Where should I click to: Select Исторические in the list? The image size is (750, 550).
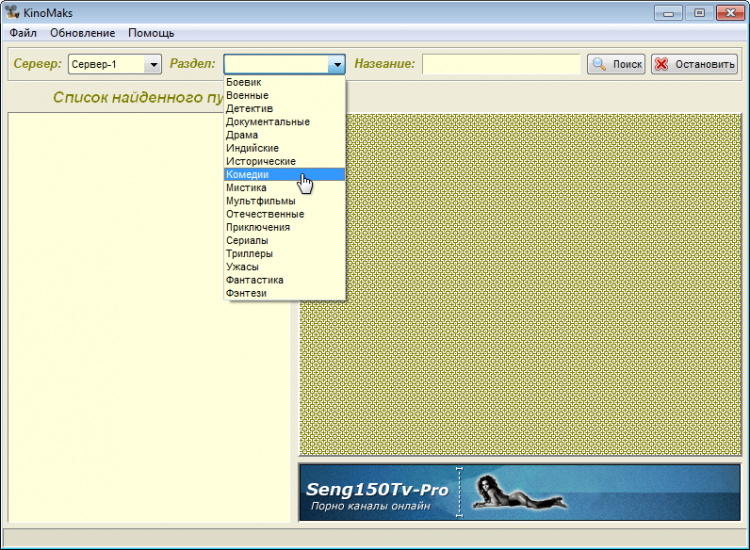click(285, 161)
